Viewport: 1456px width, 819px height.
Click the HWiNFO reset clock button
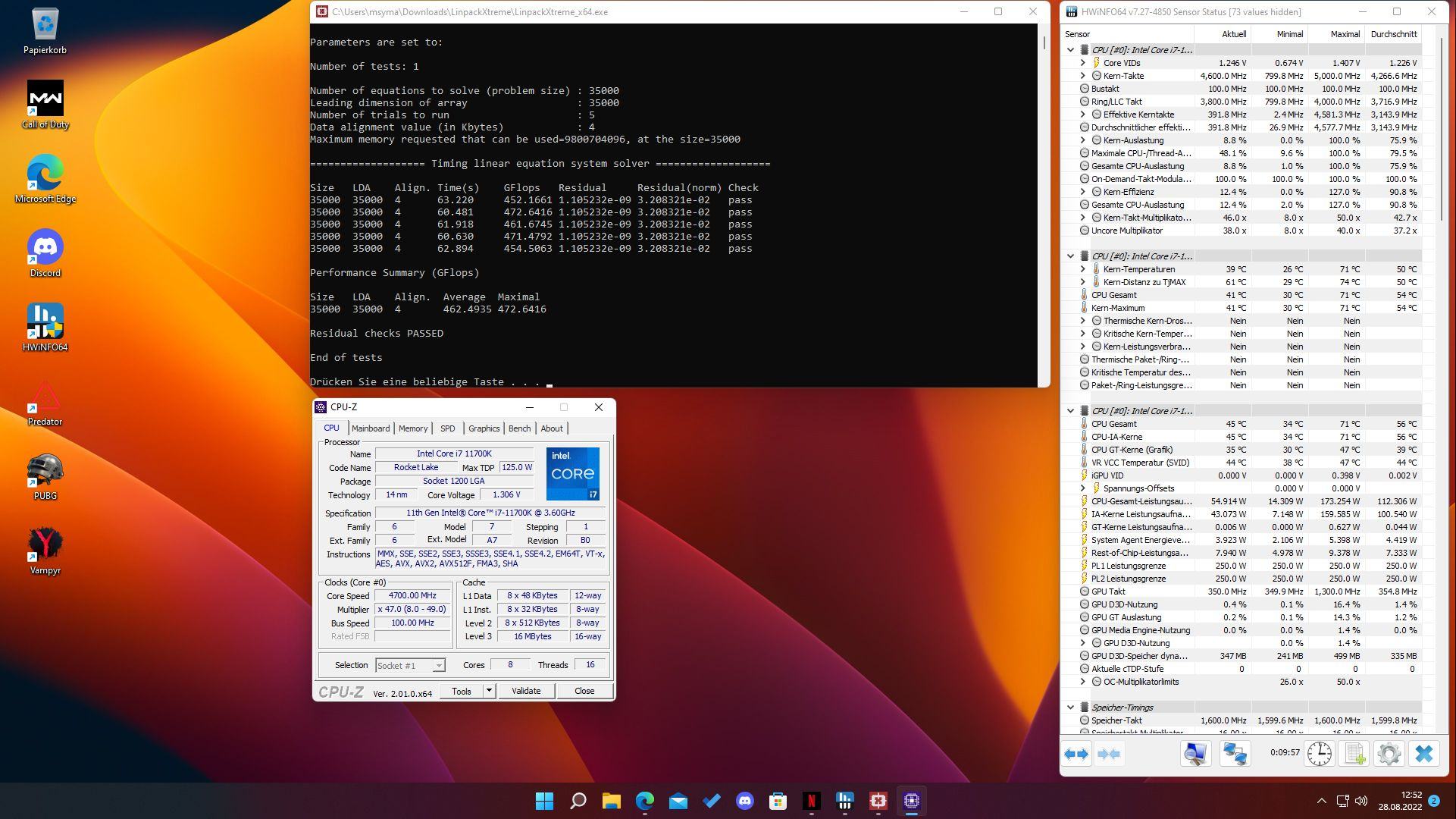(x=1319, y=754)
